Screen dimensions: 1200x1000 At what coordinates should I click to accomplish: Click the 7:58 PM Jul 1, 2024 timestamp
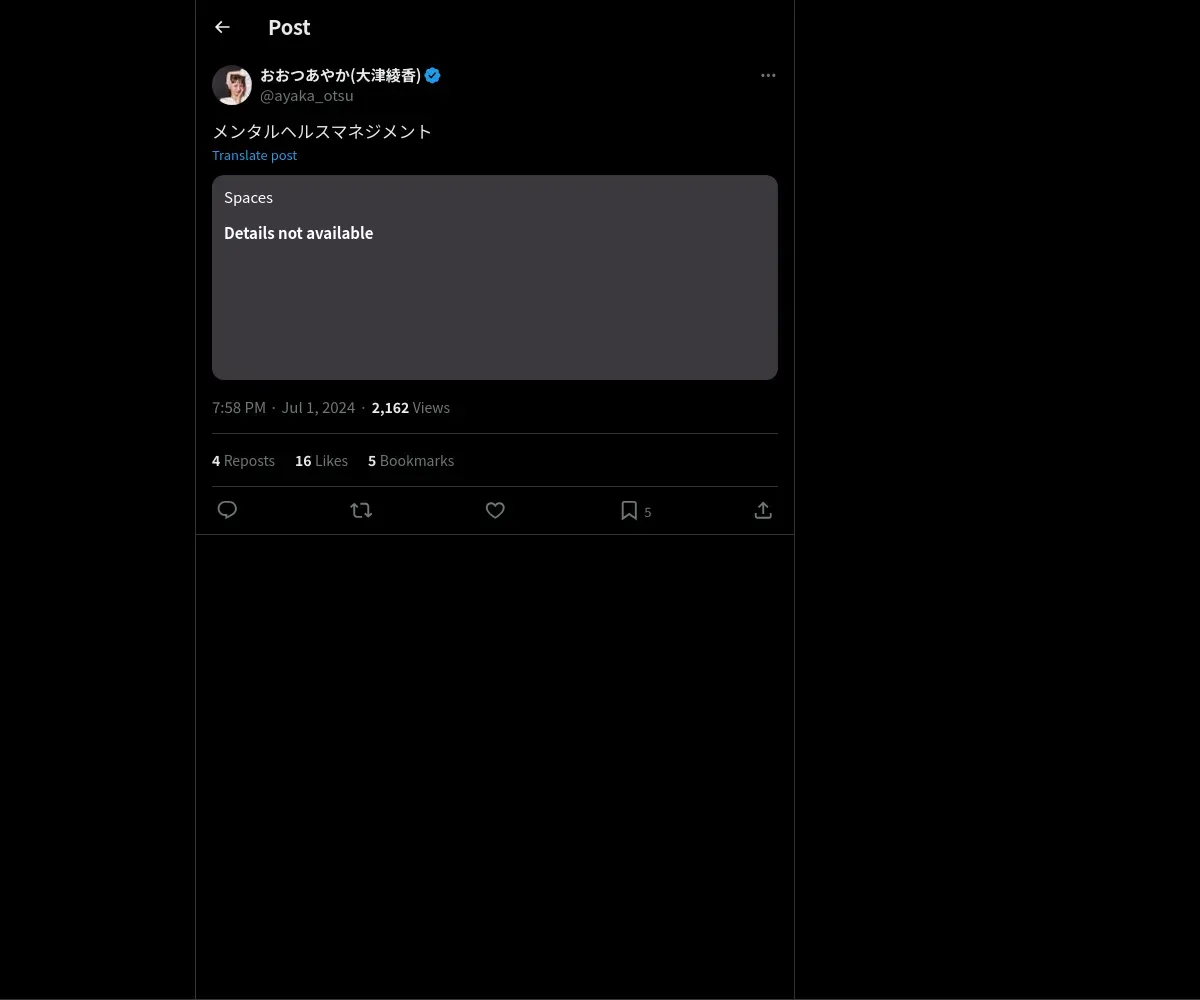point(283,408)
